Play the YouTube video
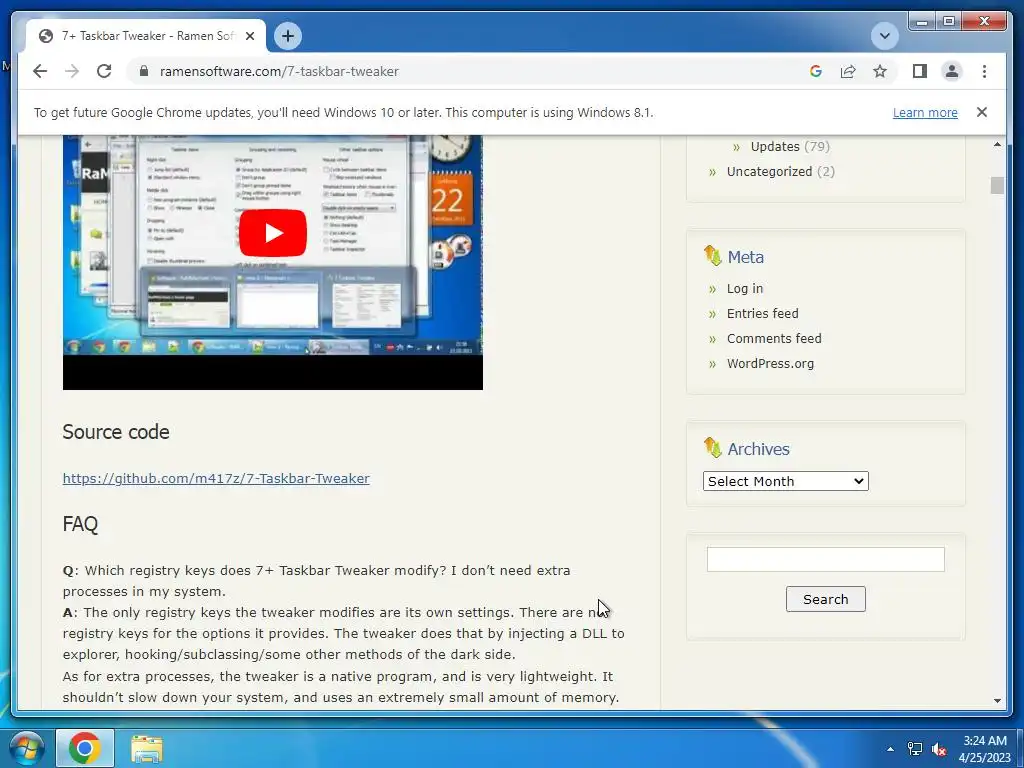The width and height of the screenshot is (1024, 768). pos(272,233)
